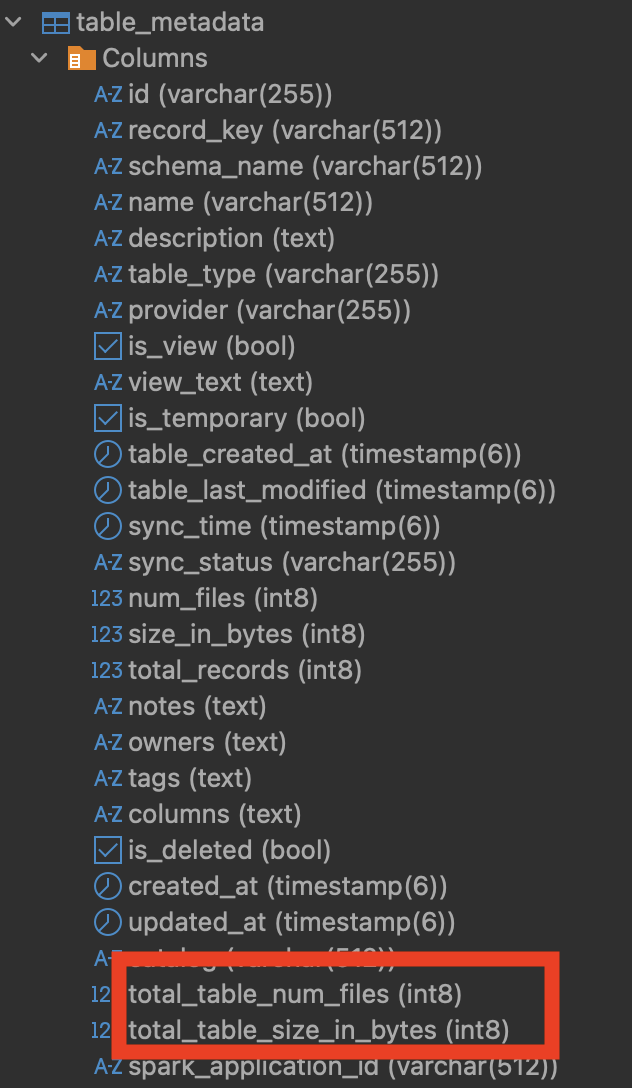Viewport: 632px width, 1088px height.
Task: Click the checkbox icon beside is_temporary
Action: [108, 418]
